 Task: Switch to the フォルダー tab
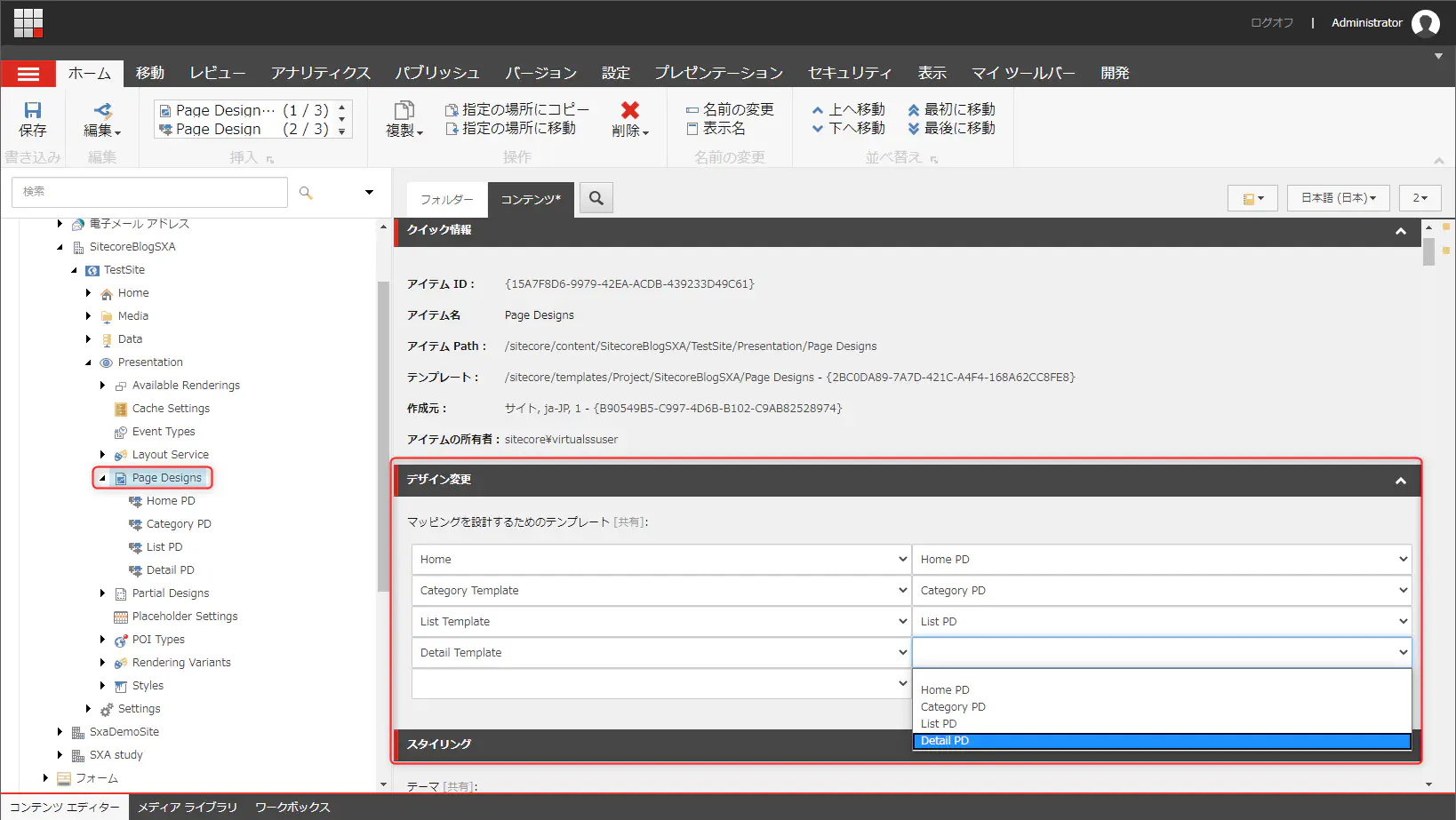(447, 200)
